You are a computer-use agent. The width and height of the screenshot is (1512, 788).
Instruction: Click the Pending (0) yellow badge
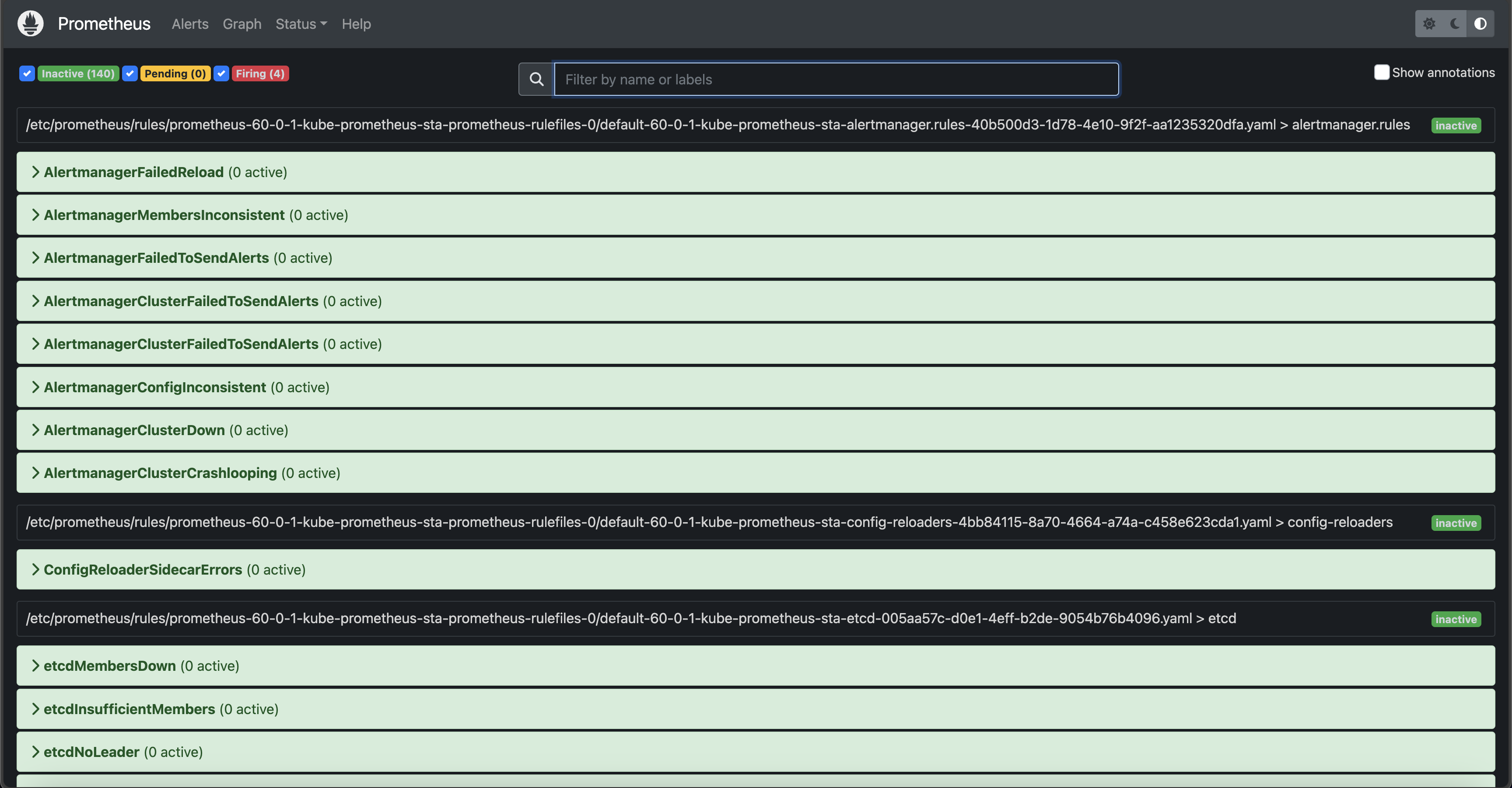(175, 73)
